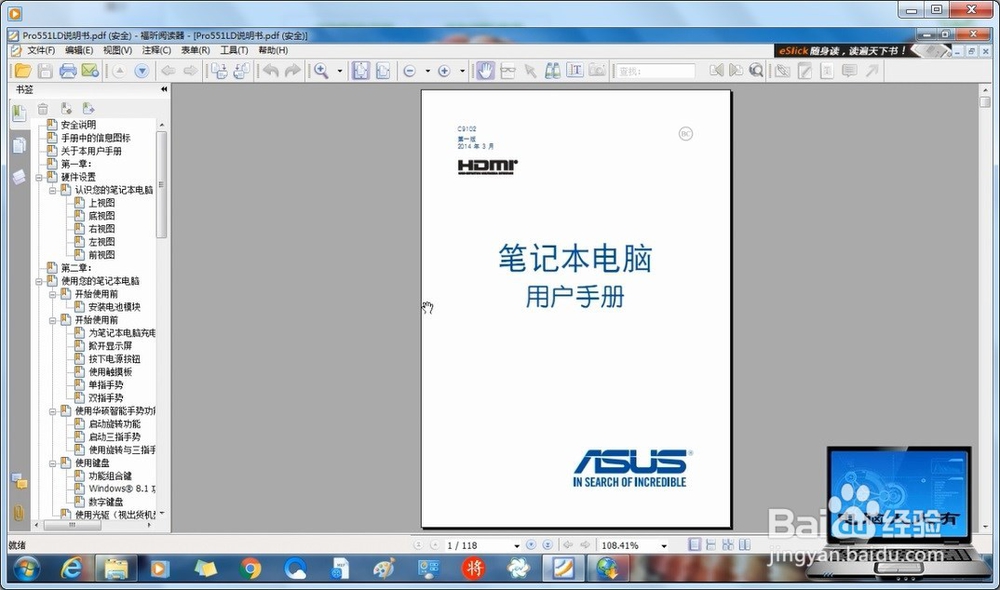
Task: Open the Attachments panel paperclip icon
Action: [x=18, y=512]
